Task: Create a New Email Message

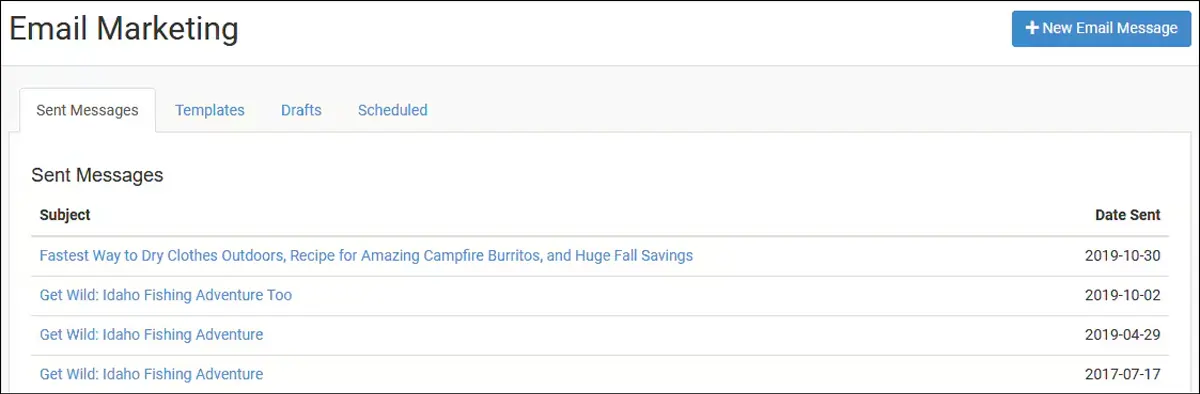Action: pyautogui.click(x=1101, y=28)
